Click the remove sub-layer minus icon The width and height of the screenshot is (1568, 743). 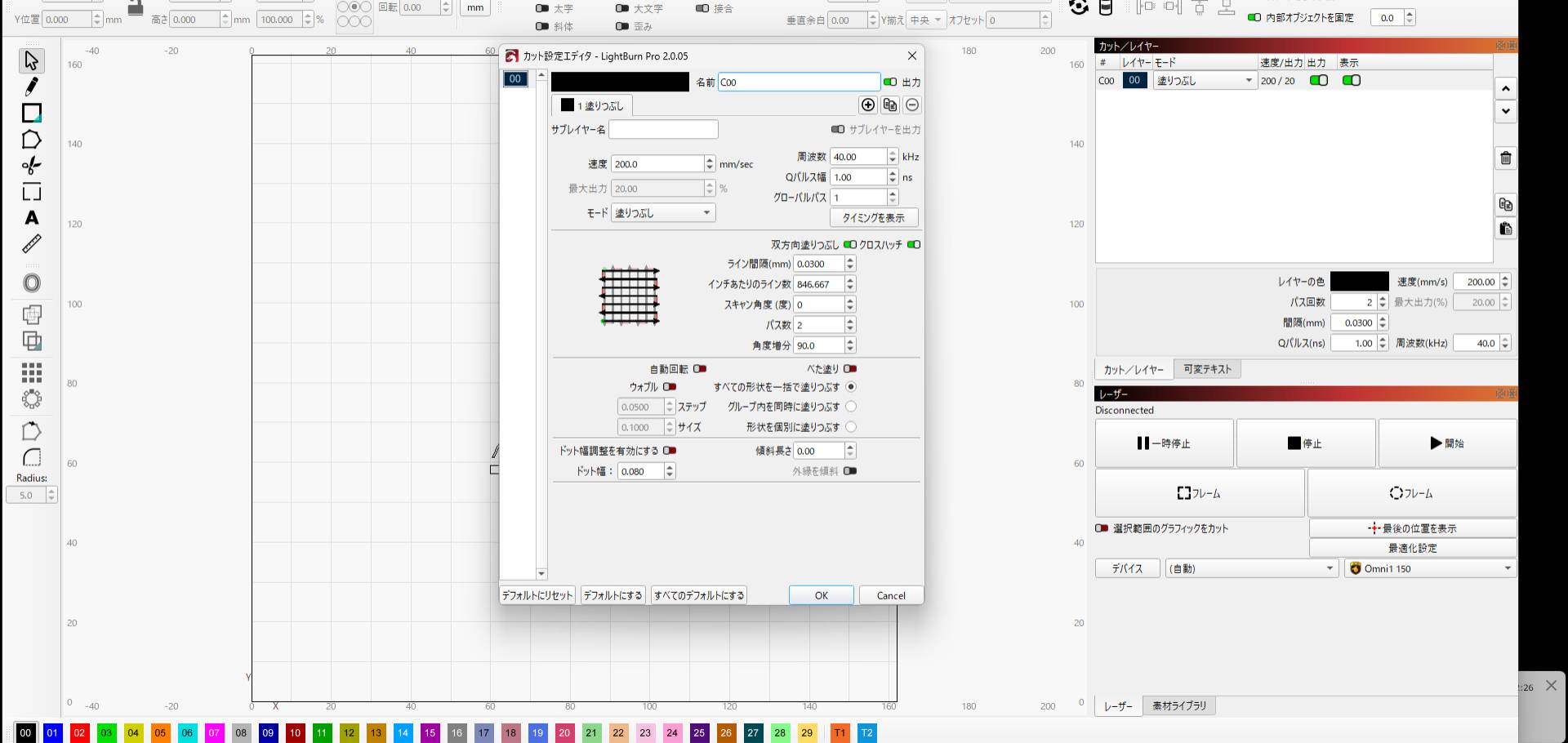[x=912, y=105]
